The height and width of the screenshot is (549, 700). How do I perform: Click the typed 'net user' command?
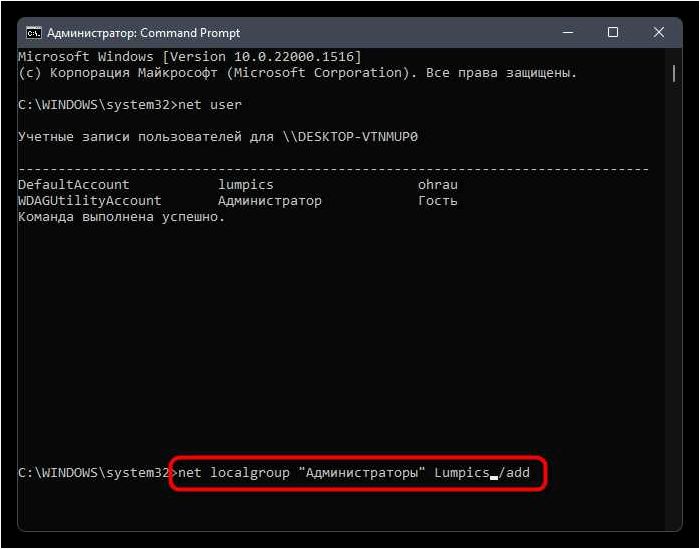pos(210,104)
